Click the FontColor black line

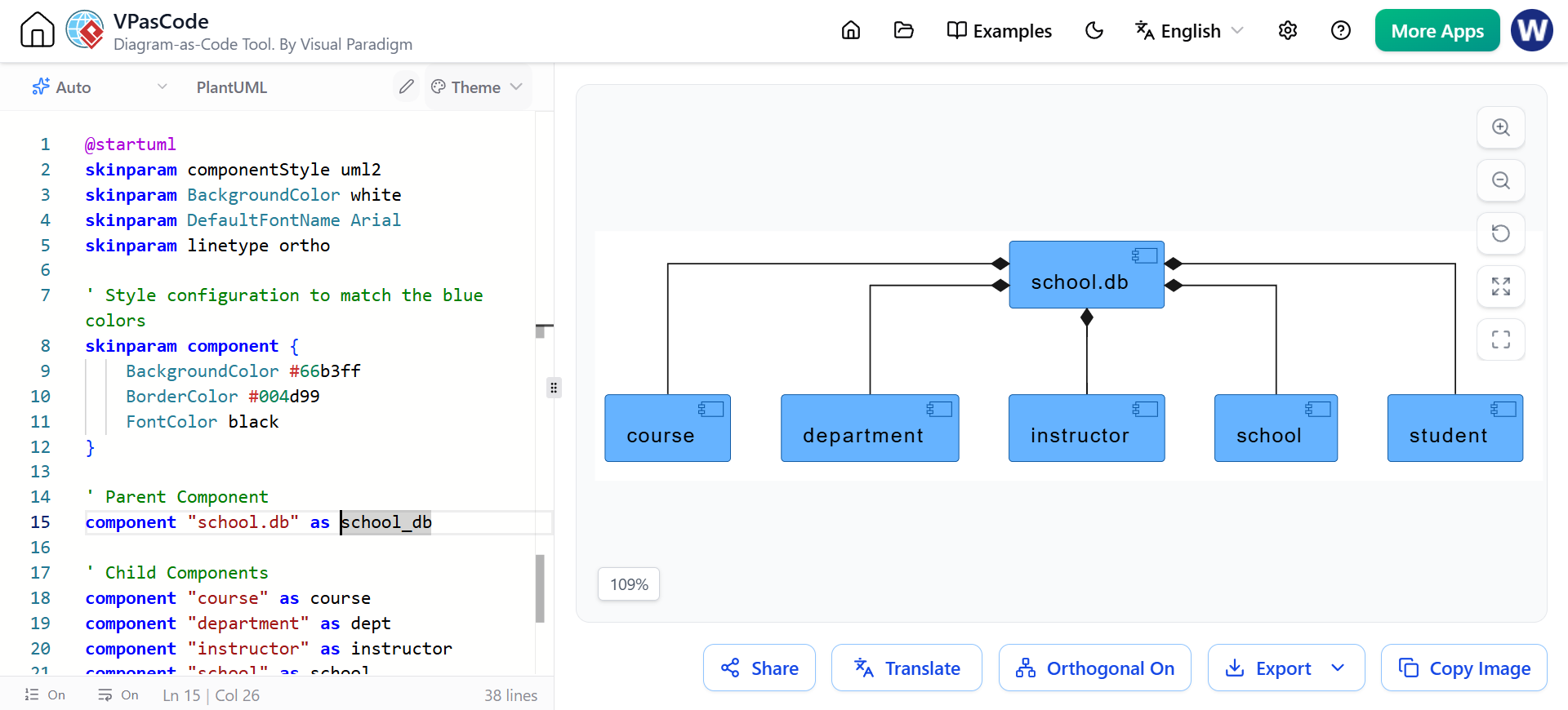pos(203,422)
